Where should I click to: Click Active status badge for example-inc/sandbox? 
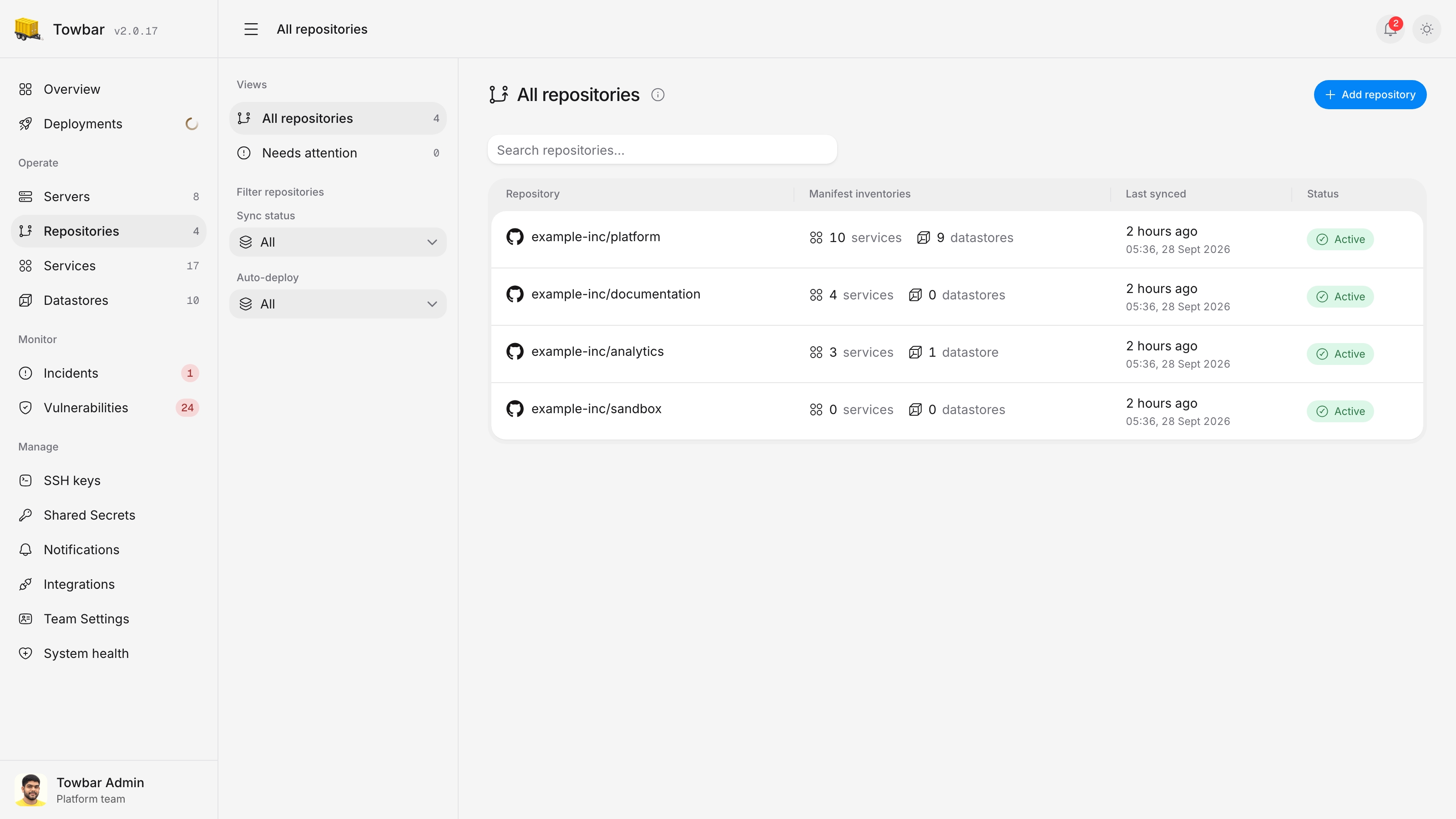click(1340, 411)
